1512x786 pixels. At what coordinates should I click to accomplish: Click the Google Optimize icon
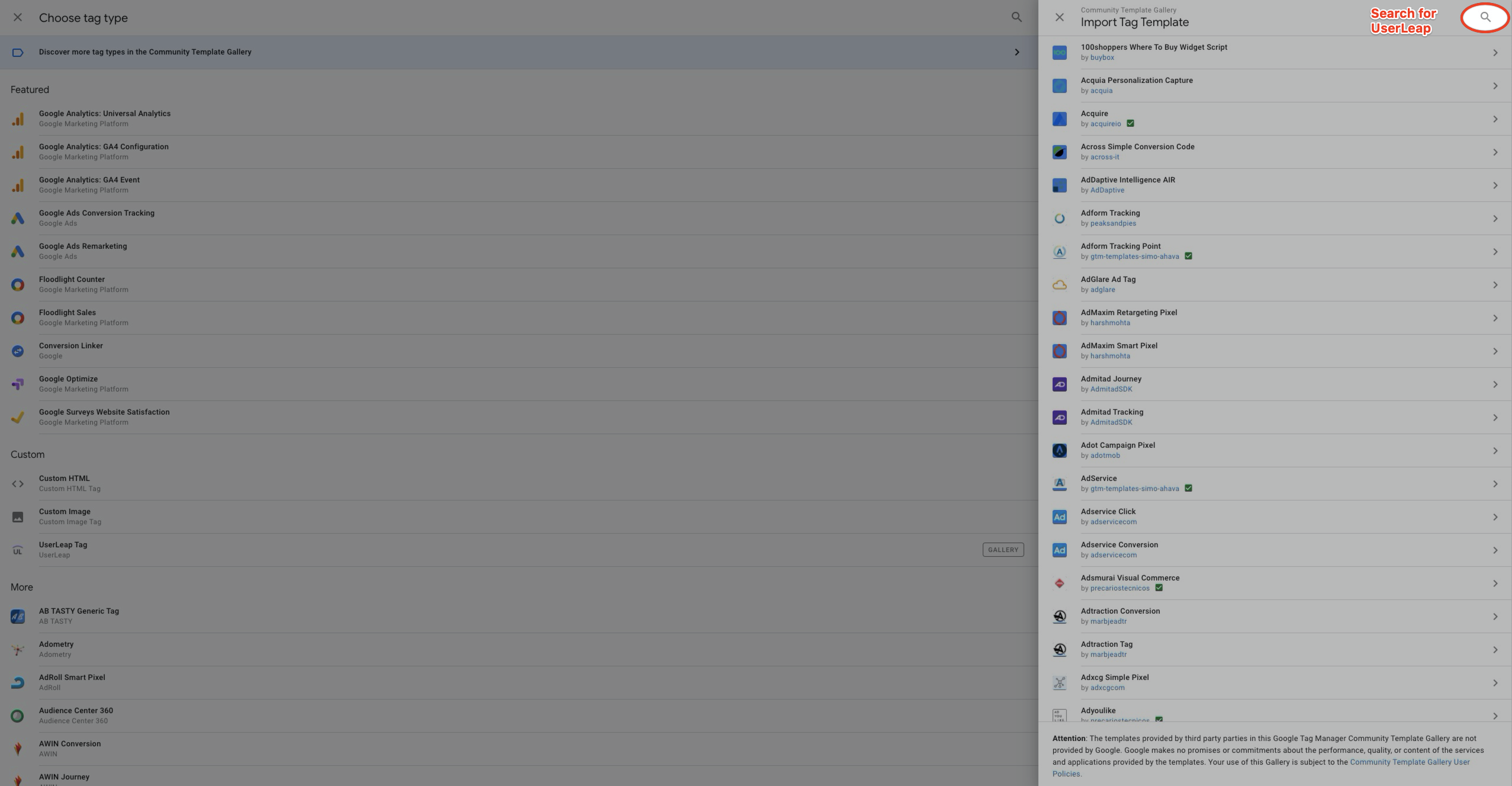[18, 384]
